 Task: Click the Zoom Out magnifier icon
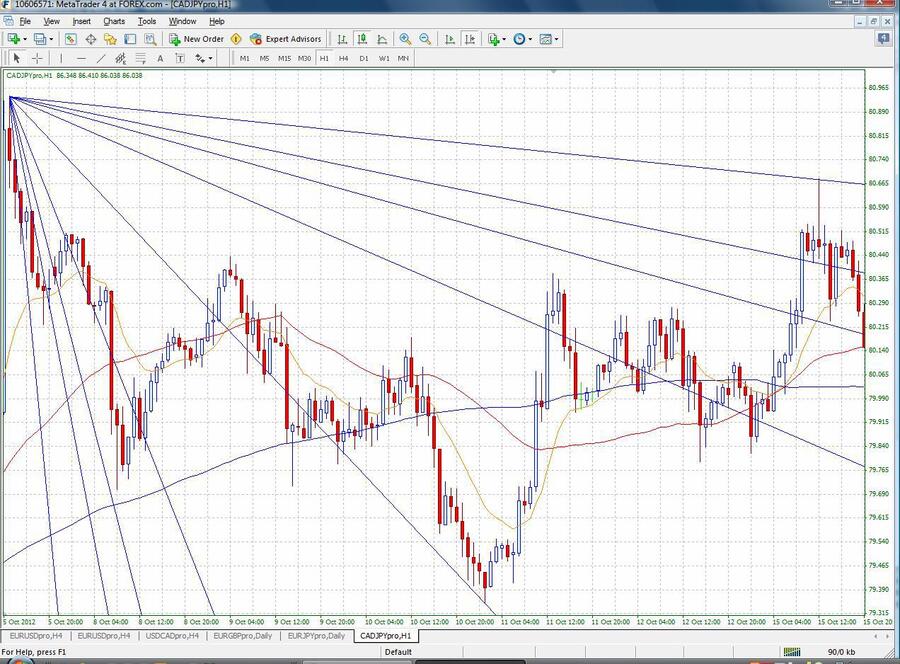[425, 39]
